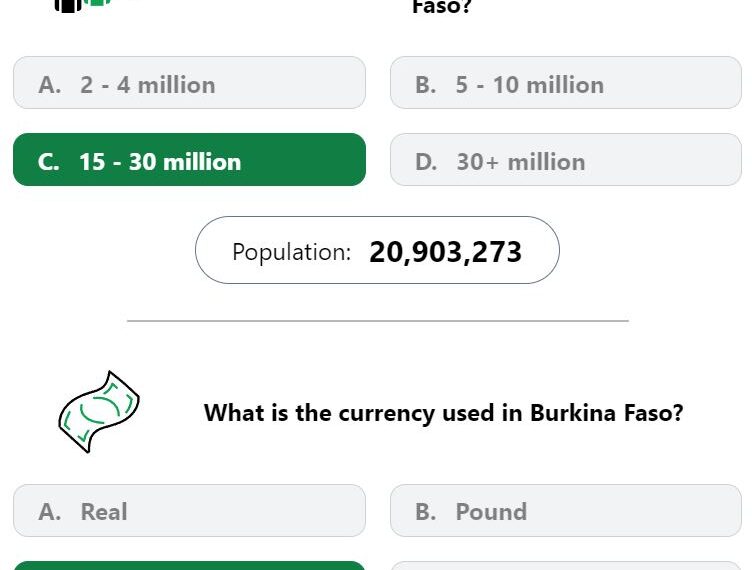This screenshot has height=570, width=752.
Task: Click the population figure 20,903,273
Action: pos(445,252)
